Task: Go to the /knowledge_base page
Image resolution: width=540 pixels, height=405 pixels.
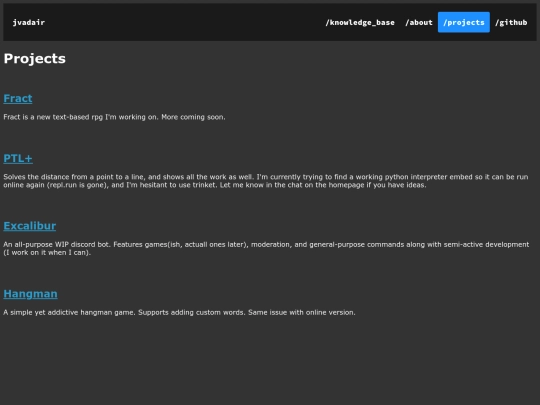Action: (x=360, y=22)
